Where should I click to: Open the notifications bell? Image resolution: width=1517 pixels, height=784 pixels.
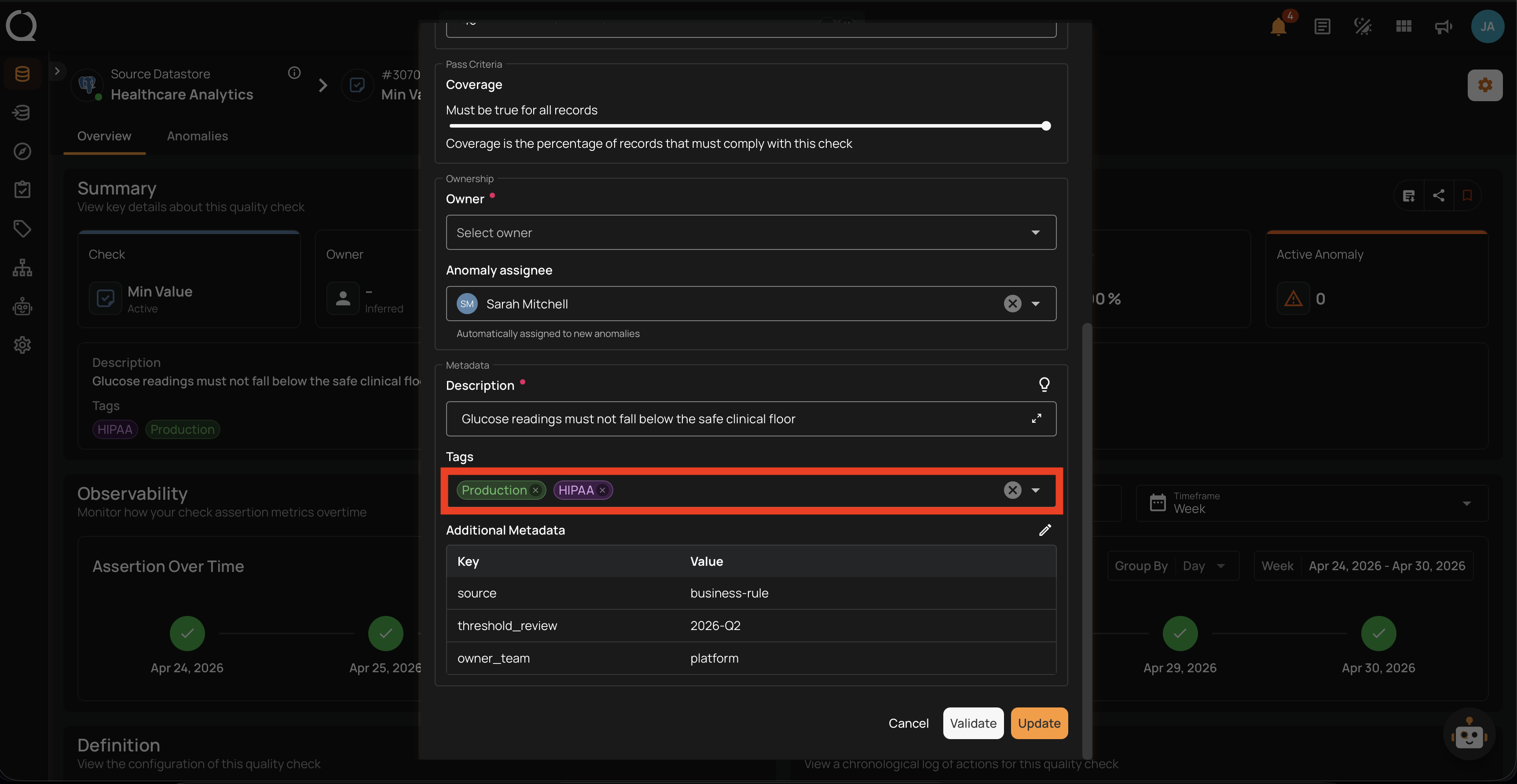[1278, 26]
